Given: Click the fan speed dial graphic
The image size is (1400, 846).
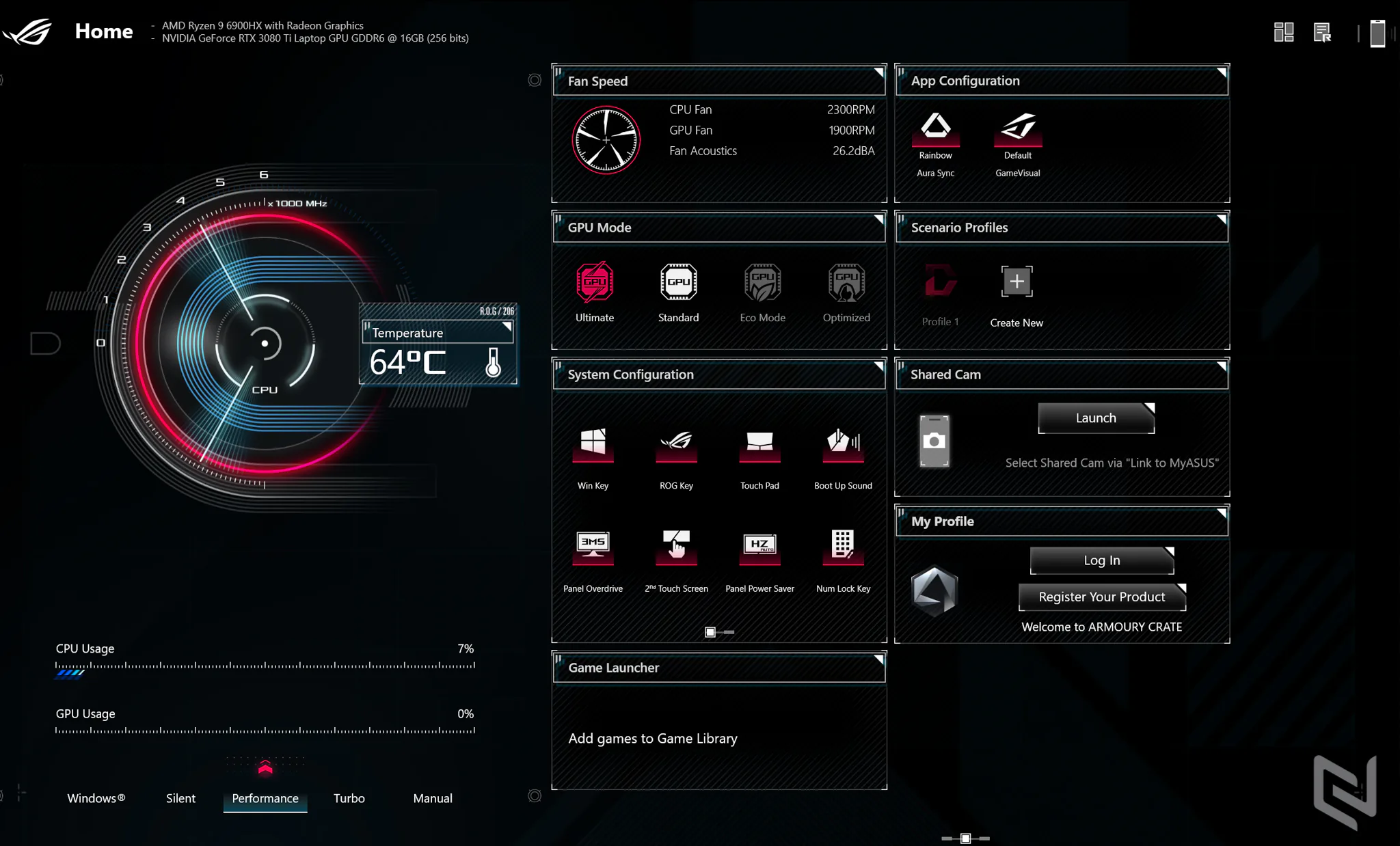Looking at the screenshot, I should click(x=606, y=139).
